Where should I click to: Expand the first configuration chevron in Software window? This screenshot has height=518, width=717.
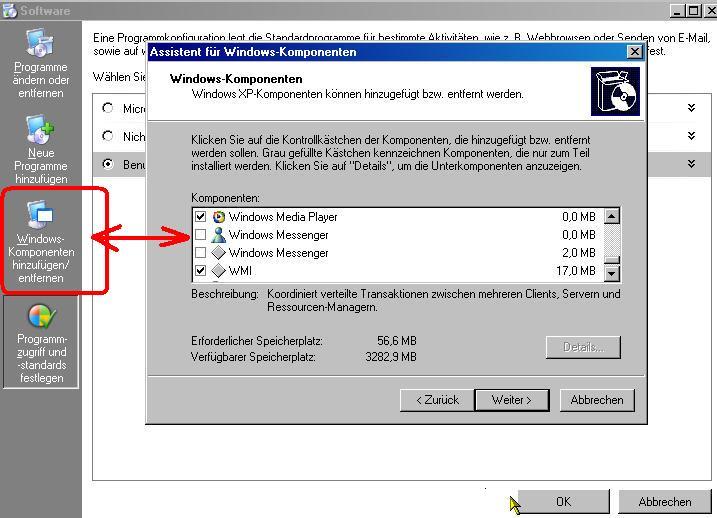pyautogui.click(x=691, y=108)
